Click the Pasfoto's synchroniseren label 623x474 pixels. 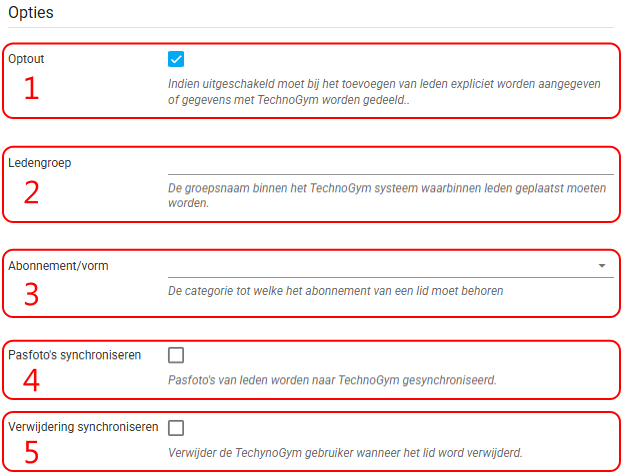(74, 355)
